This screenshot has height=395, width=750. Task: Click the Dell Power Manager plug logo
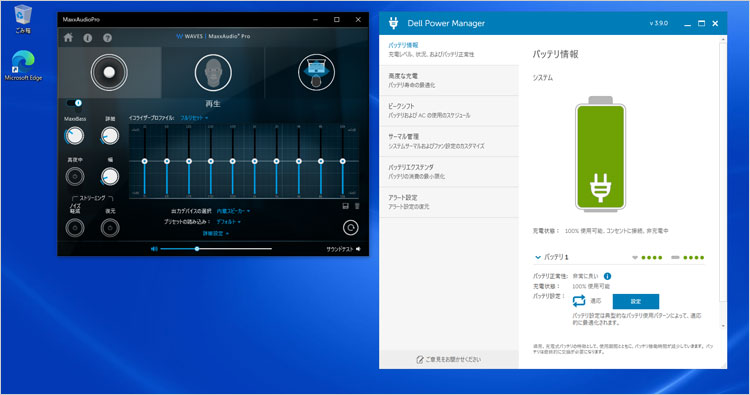(393, 23)
